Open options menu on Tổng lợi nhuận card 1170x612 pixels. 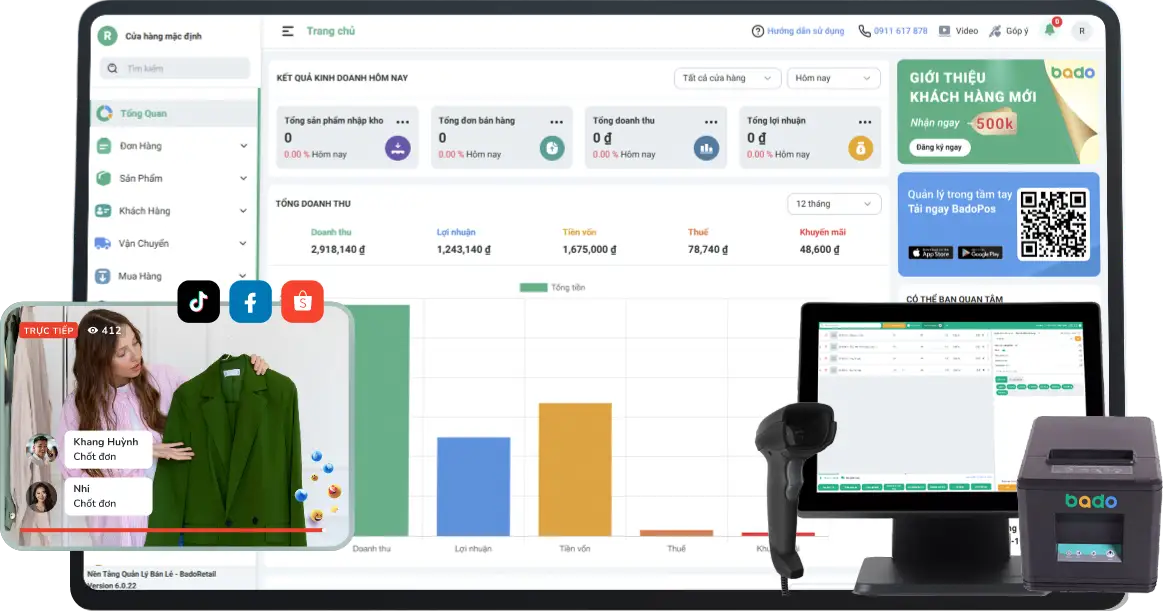pos(865,122)
